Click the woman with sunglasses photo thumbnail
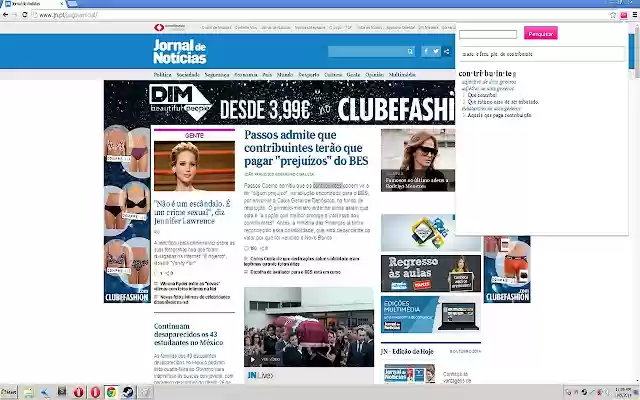This screenshot has height=400, width=640. [418, 160]
